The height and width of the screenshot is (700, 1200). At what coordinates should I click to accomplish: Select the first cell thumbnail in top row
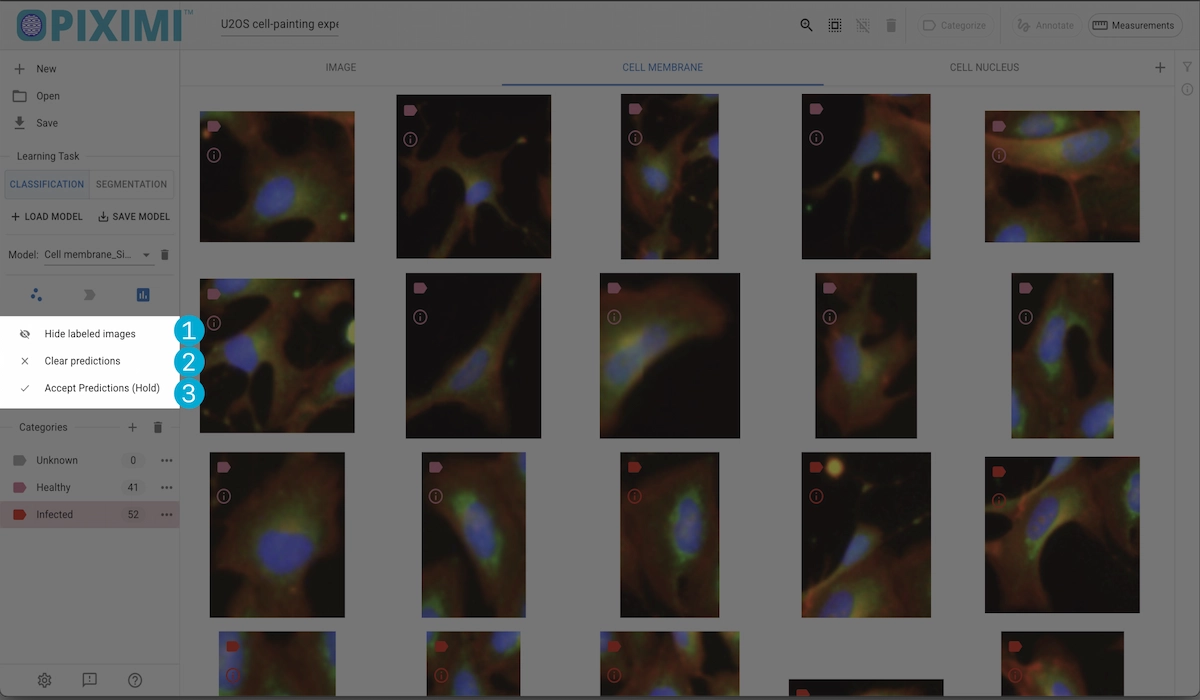[x=277, y=176]
